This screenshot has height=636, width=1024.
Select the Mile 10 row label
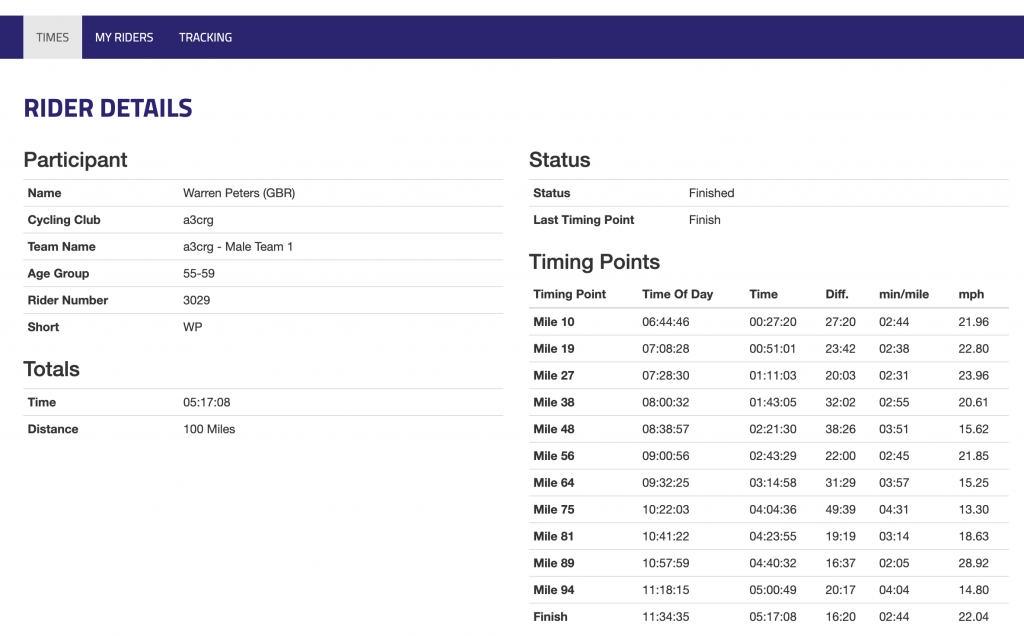click(554, 321)
